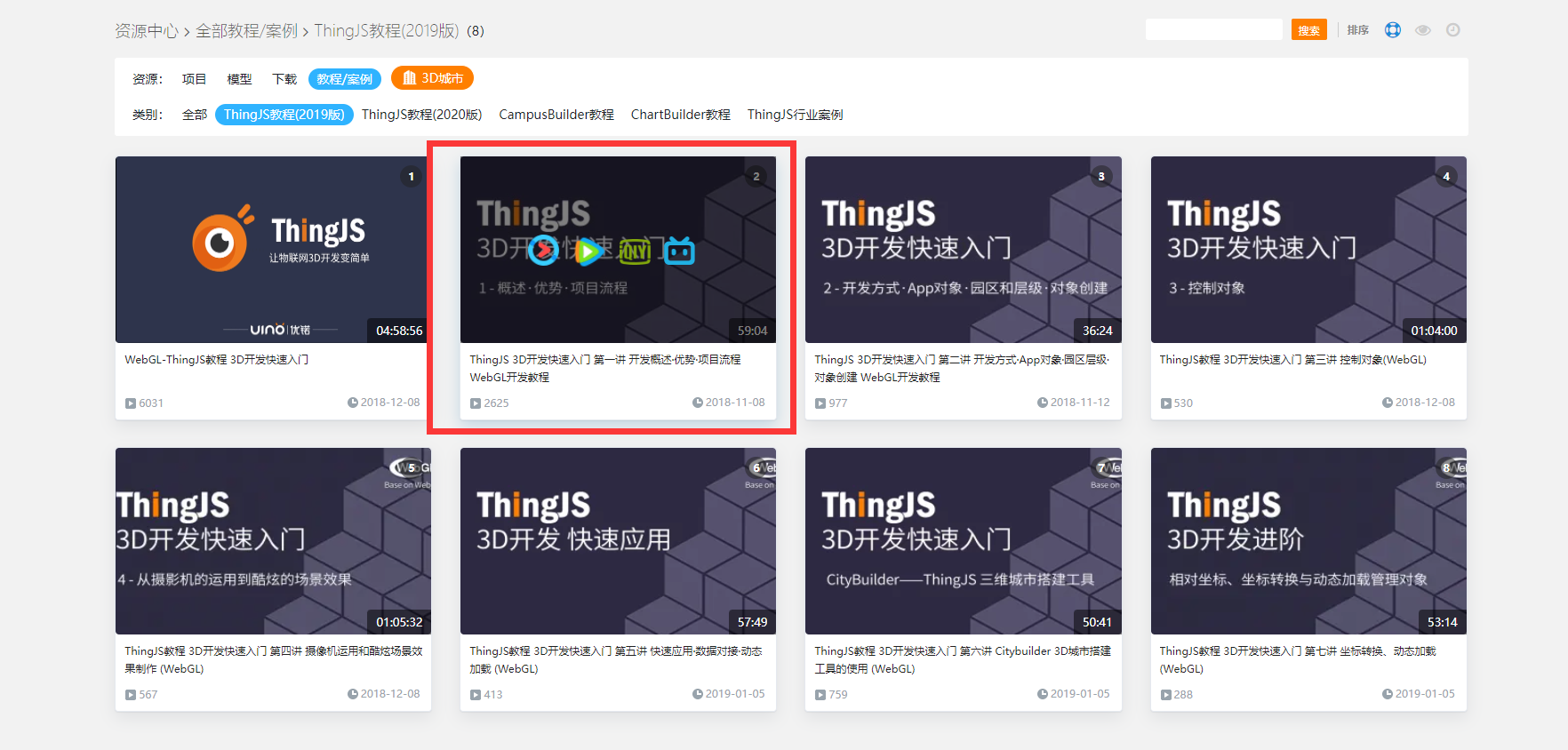Click the clock icon beside 2019-01-05 on the 288-views card
1568x750 pixels.
(x=1388, y=694)
